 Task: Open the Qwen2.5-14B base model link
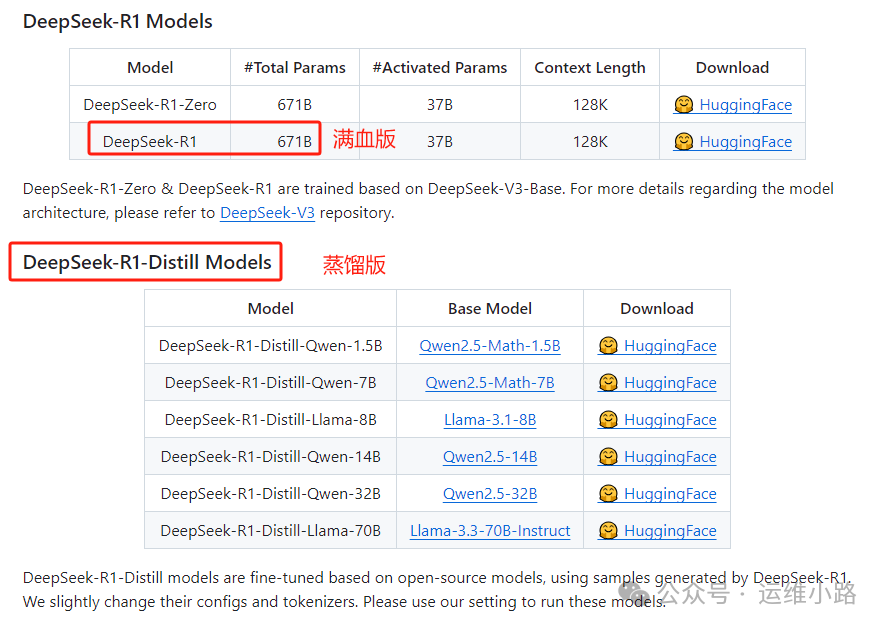click(x=490, y=456)
